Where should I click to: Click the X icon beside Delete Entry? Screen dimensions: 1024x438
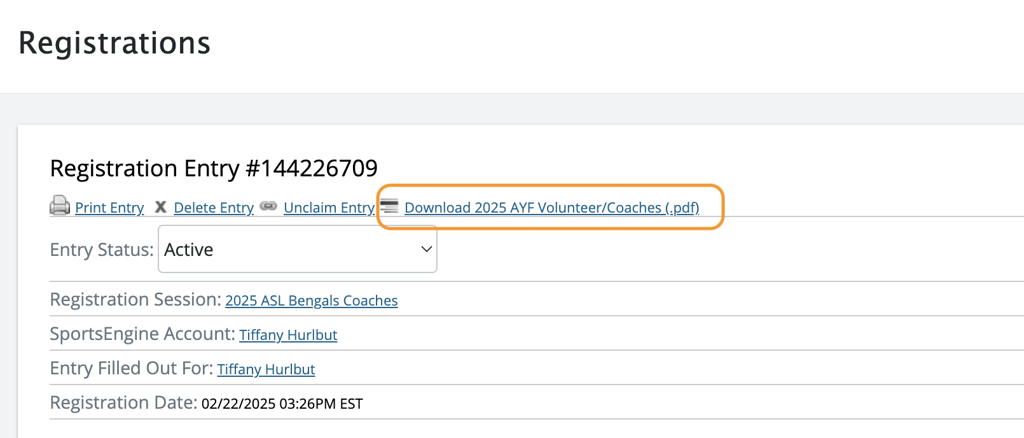coord(160,207)
